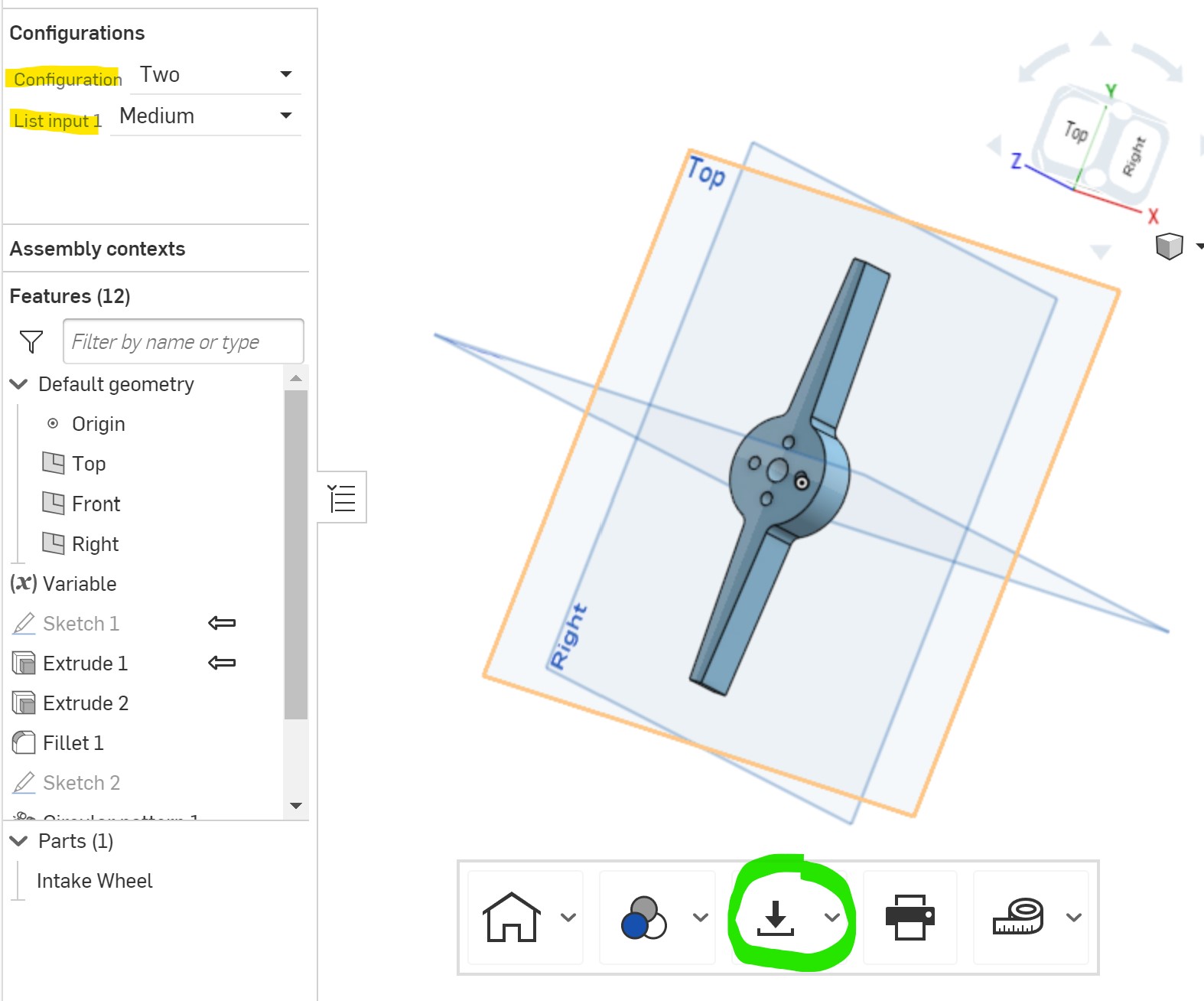1204x1001 pixels.
Task: Click the appearance color circles icon
Action: 644,918
